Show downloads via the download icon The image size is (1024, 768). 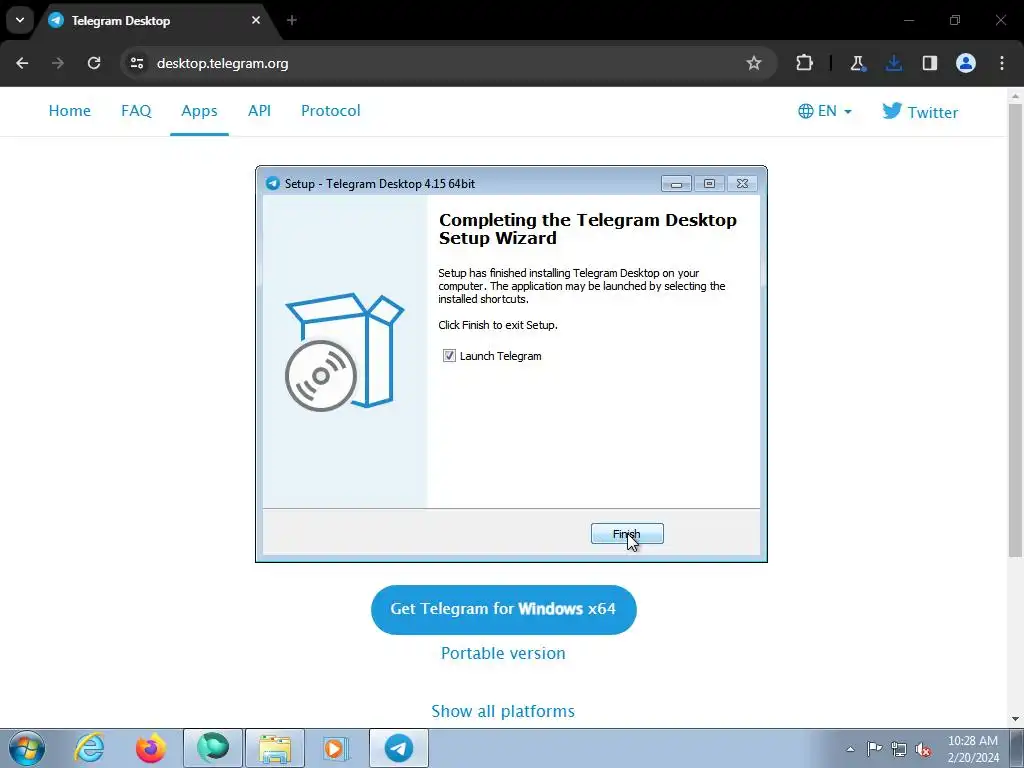(x=893, y=63)
